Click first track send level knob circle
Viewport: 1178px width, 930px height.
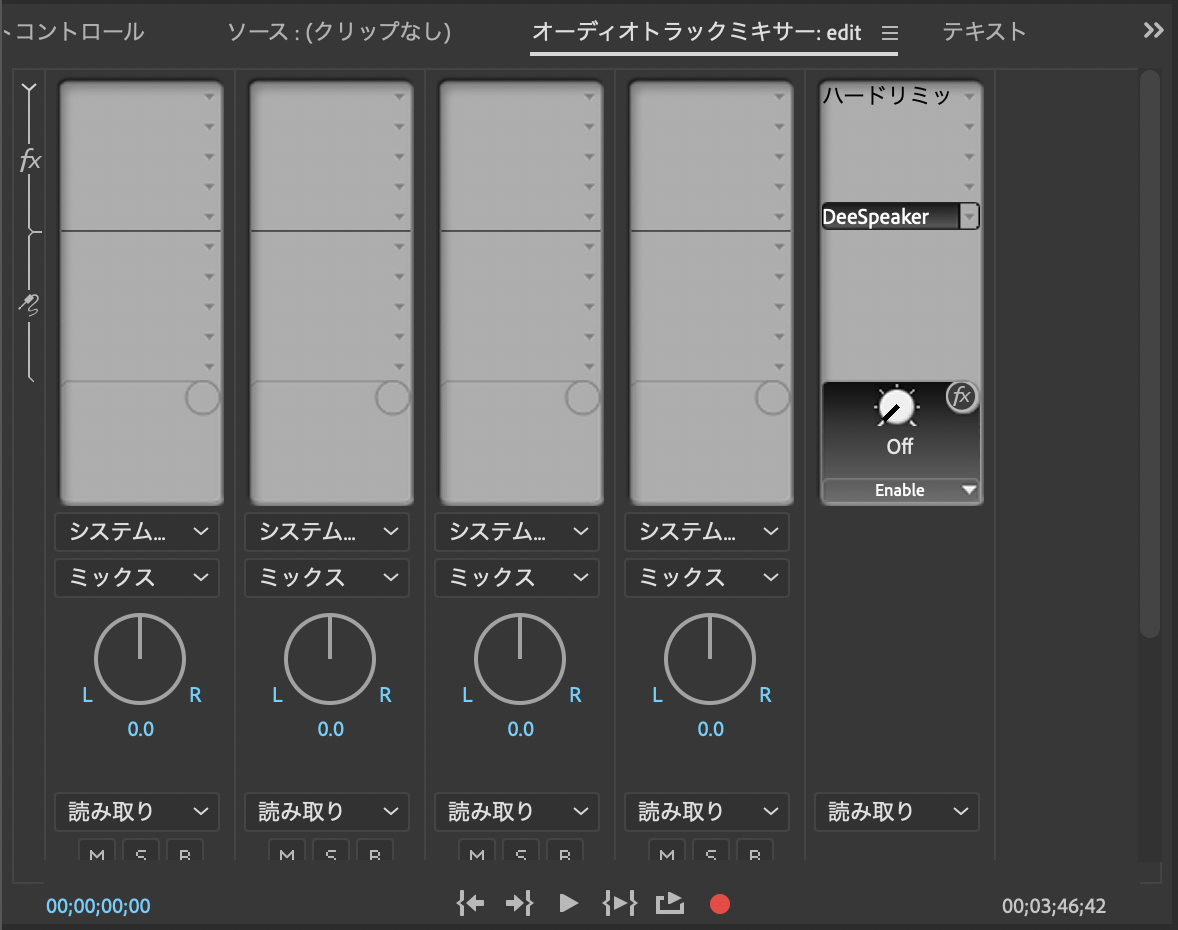point(202,397)
